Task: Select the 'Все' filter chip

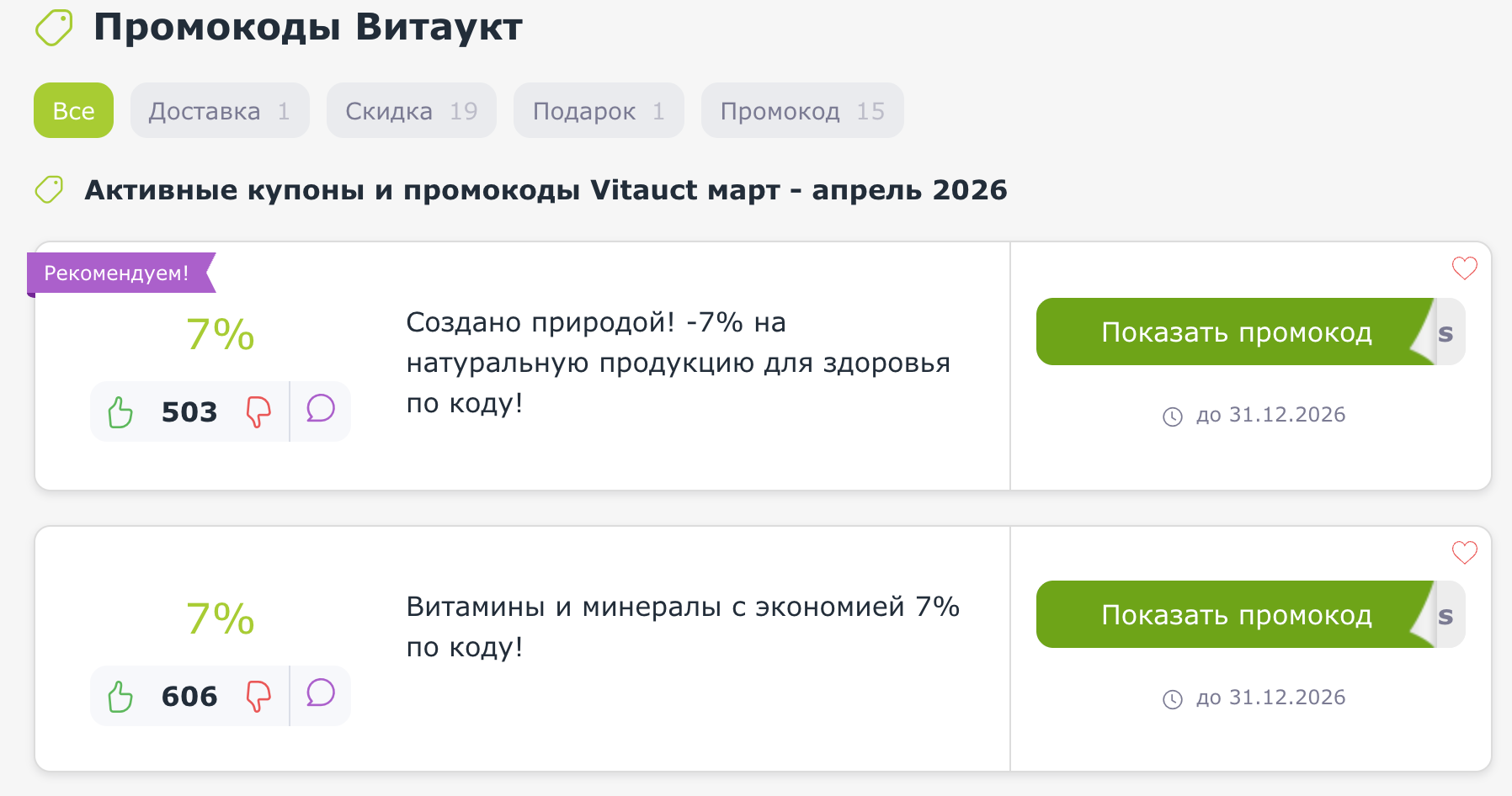Action: click(73, 109)
